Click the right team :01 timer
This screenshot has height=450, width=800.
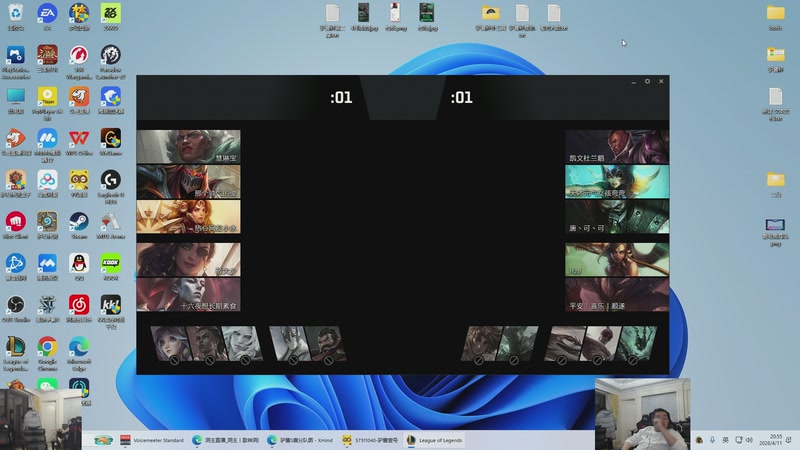pyautogui.click(x=462, y=97)
